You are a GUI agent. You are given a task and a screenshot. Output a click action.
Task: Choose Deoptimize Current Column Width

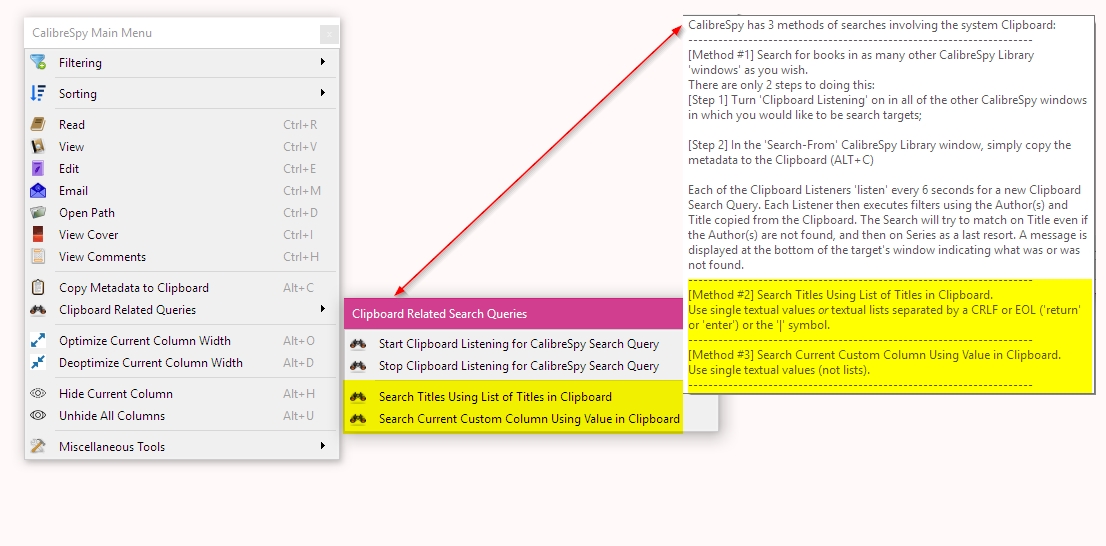tap(182, 362)
